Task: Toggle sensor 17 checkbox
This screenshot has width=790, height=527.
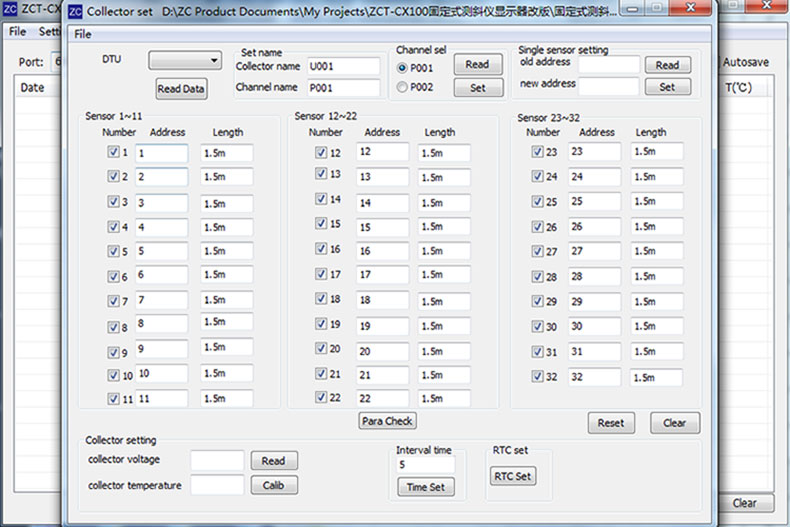Action: pyautogui.click(x=320, y=274)
